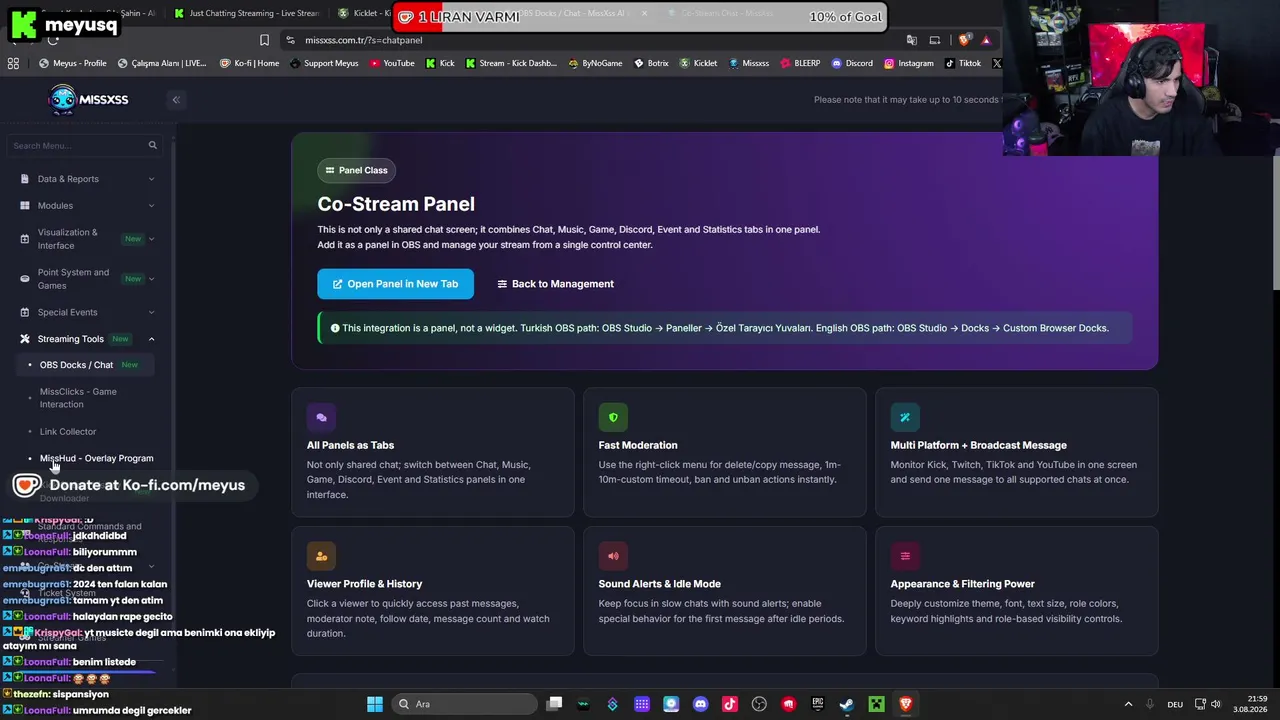Expand the Data & Reports menu chevron

point(151,179)
